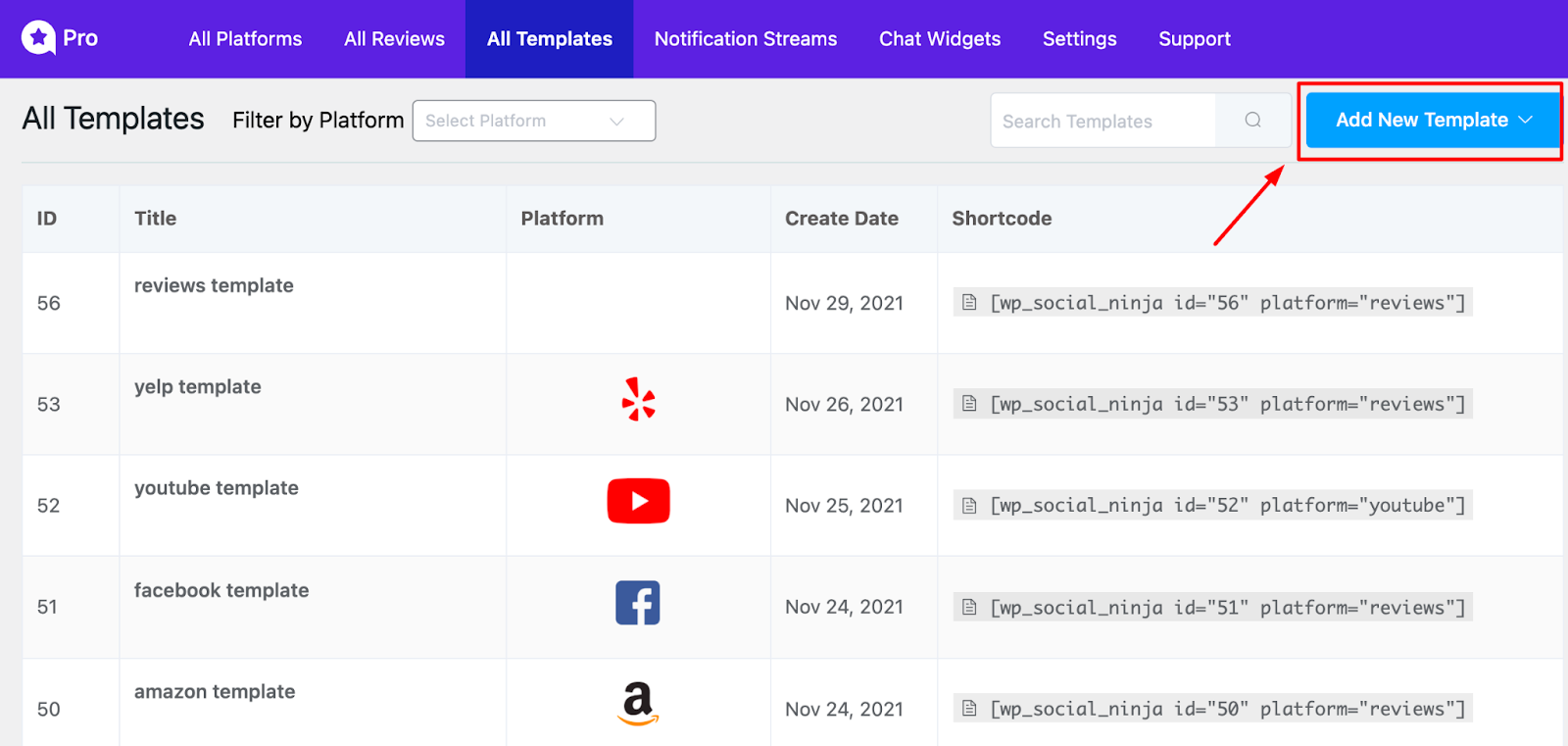Copy shortcode icon for template 53

[969, 404]
